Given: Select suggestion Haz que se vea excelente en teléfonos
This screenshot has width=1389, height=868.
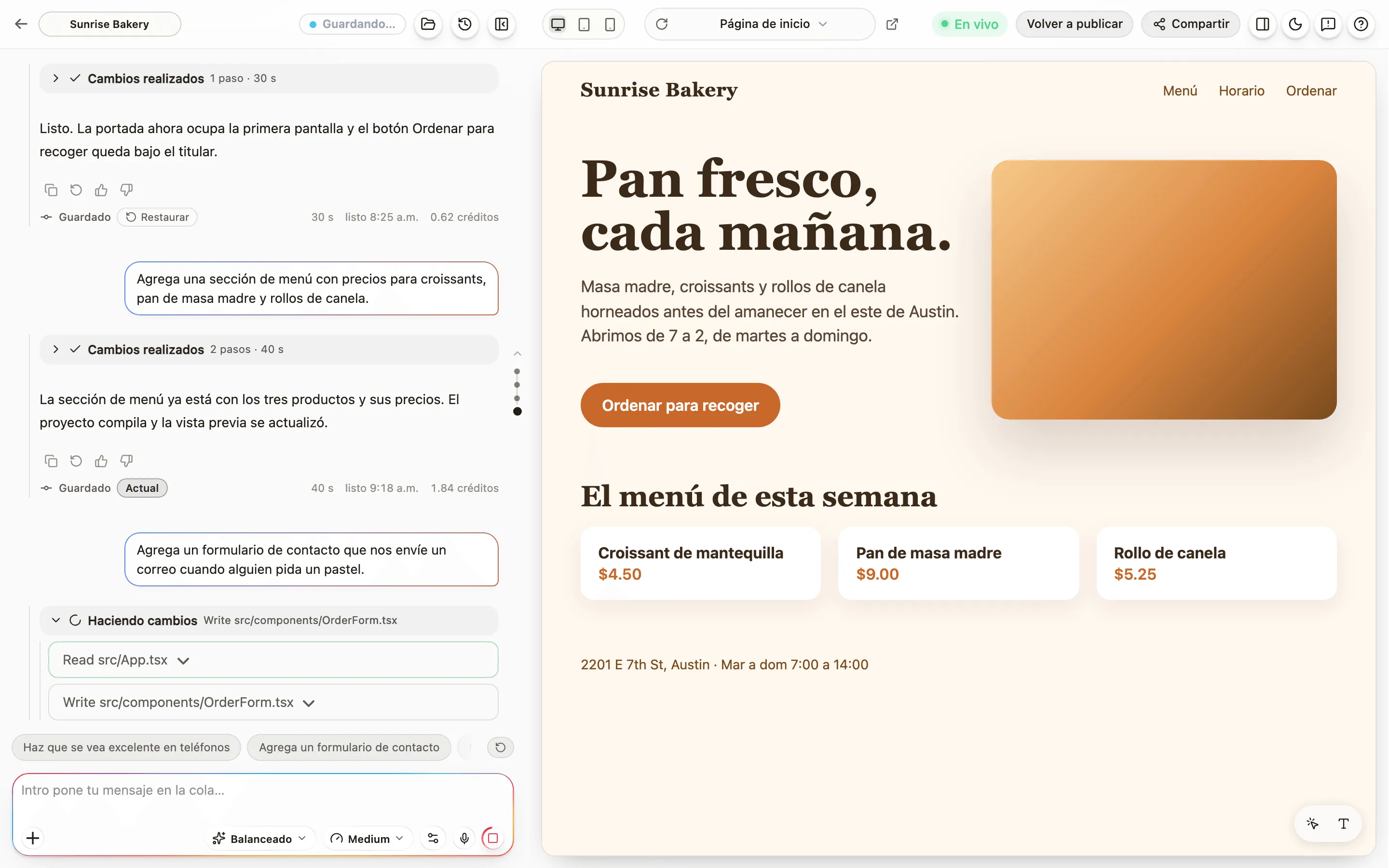Looking at the screenshot, I should 126,747.
